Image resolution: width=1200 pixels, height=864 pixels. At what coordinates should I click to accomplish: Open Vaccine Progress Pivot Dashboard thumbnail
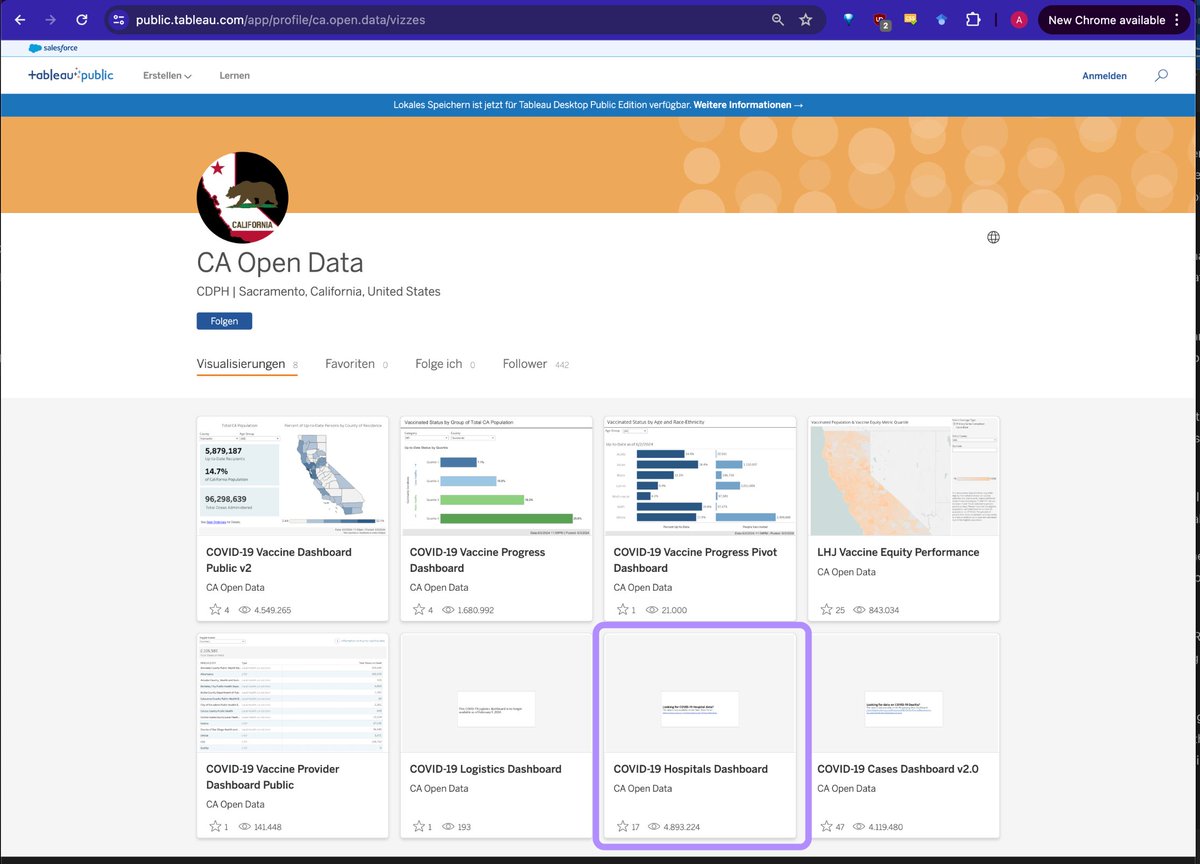point(700,476)
